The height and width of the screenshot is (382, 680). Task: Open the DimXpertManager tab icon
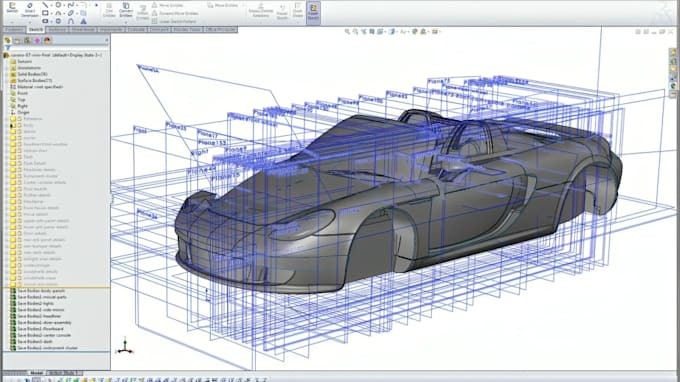[x=37, y=40]
